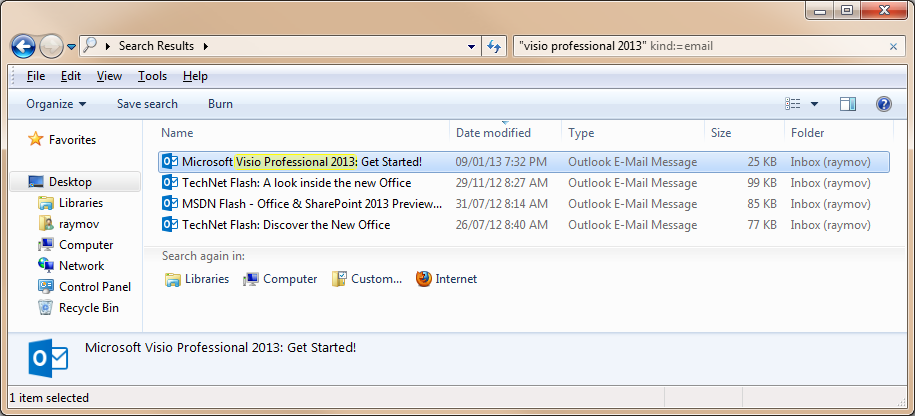Expand the view options dropdown arrow
This screenshot has width=915, height=416.
[x=814, y=104]
